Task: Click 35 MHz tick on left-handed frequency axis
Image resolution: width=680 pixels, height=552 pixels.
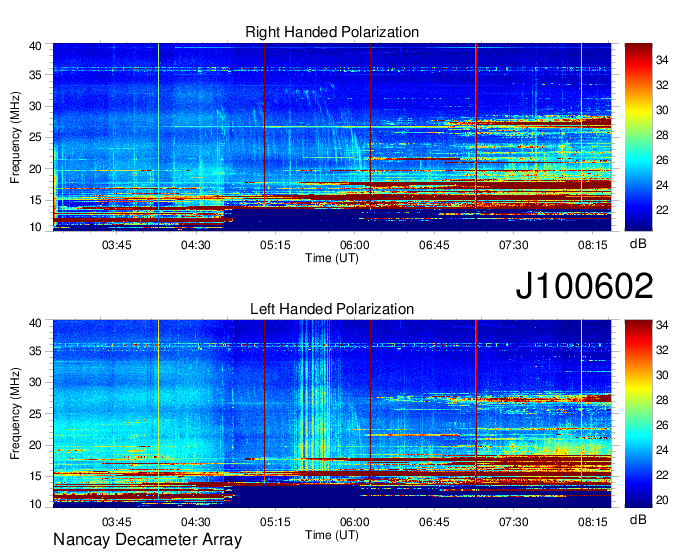Action: (x=35, y=351)
